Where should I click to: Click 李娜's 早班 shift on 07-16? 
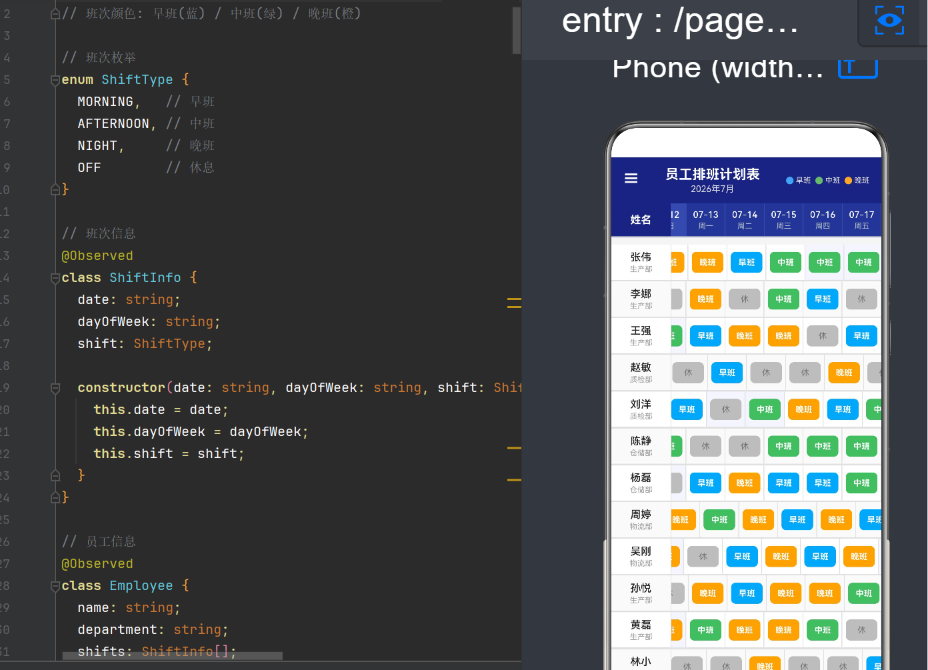click(x=823, y=299)
